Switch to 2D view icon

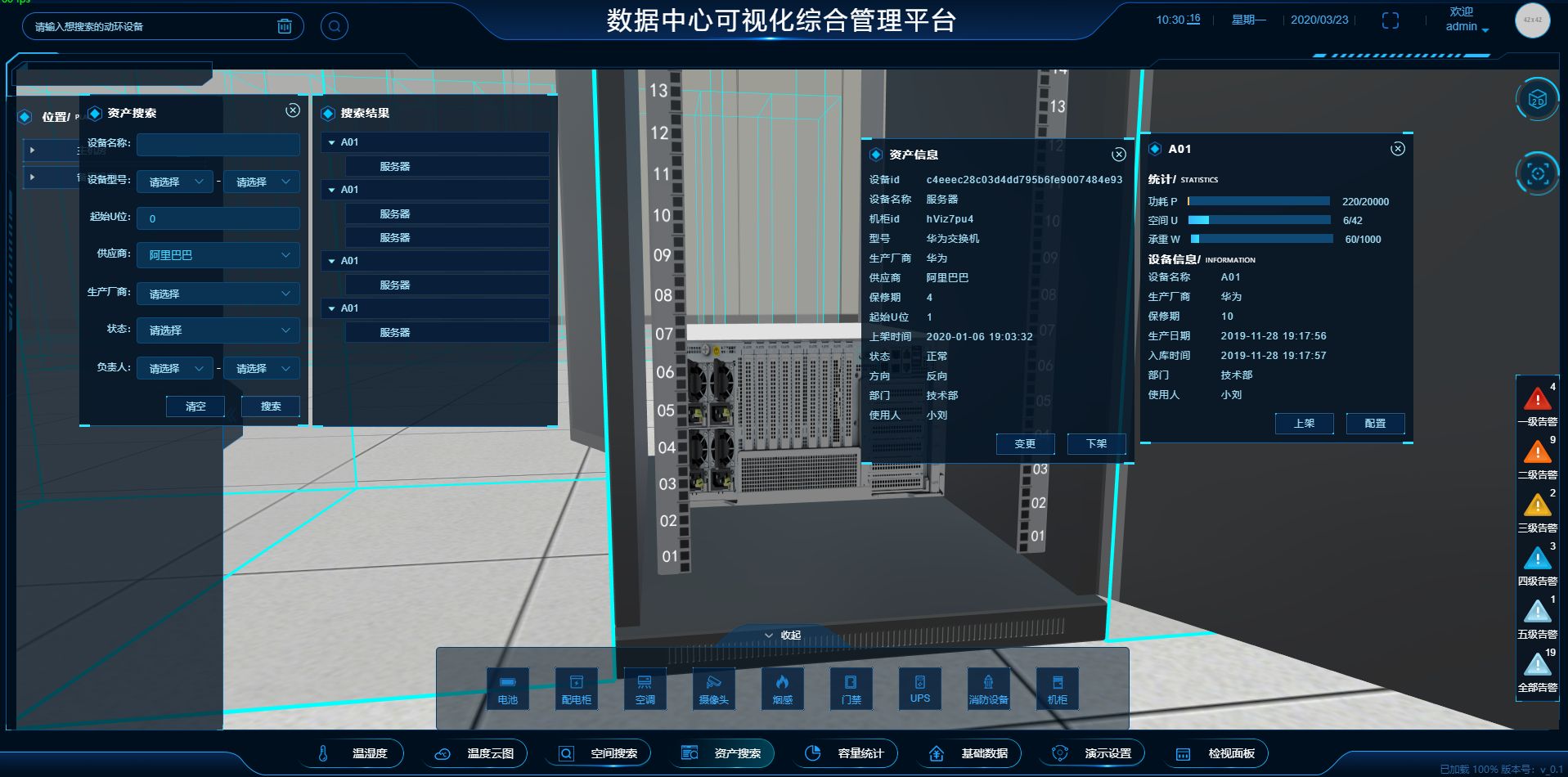pyautogui.click(x=1537, y=100)
